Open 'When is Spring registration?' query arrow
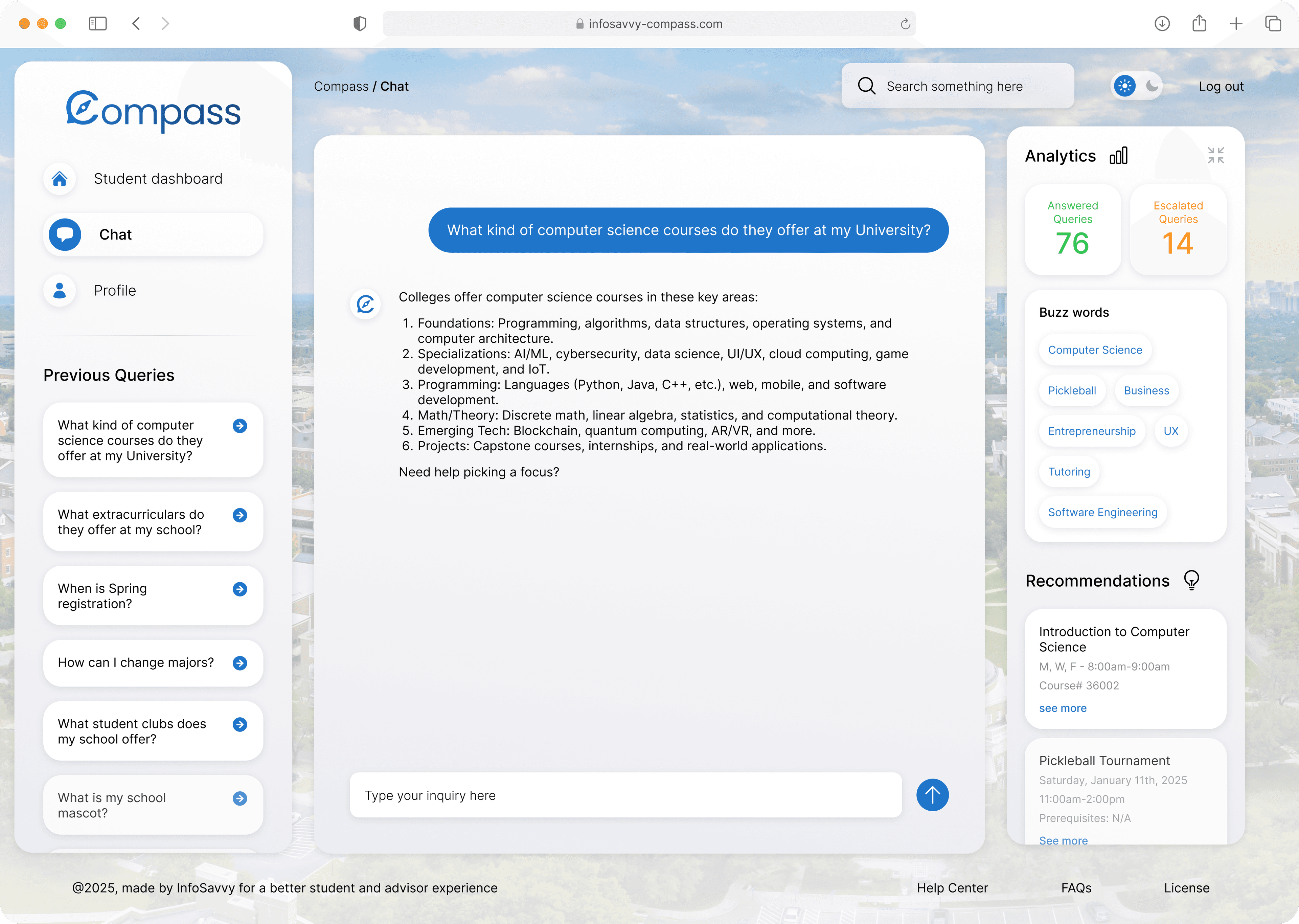This screenshot has width=1299, height=924. 240,589
